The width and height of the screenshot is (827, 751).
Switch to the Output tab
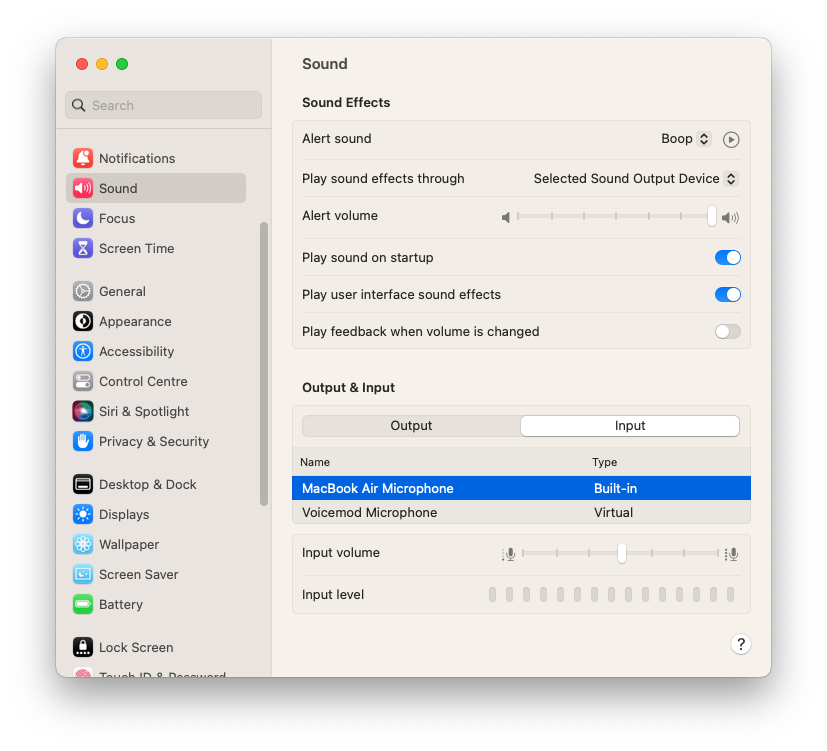[411, 425]
